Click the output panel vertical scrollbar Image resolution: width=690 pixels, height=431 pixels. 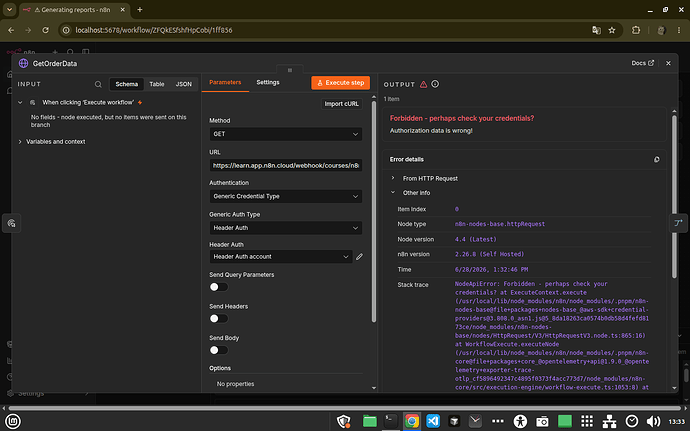(674, 196)
